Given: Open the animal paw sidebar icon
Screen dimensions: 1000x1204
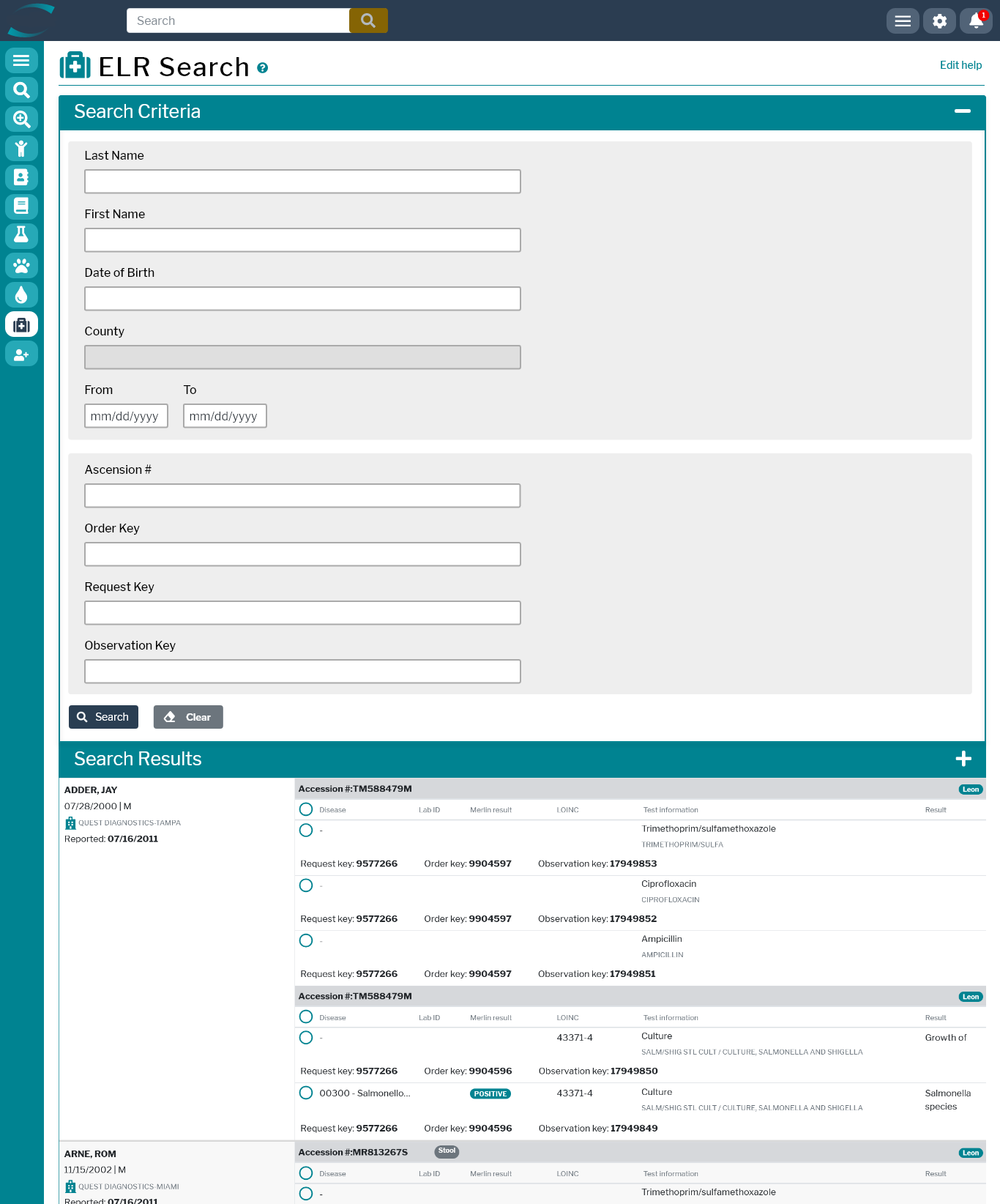Looking at the screenshot, I should pyautogui.click(x=21, y=265).
